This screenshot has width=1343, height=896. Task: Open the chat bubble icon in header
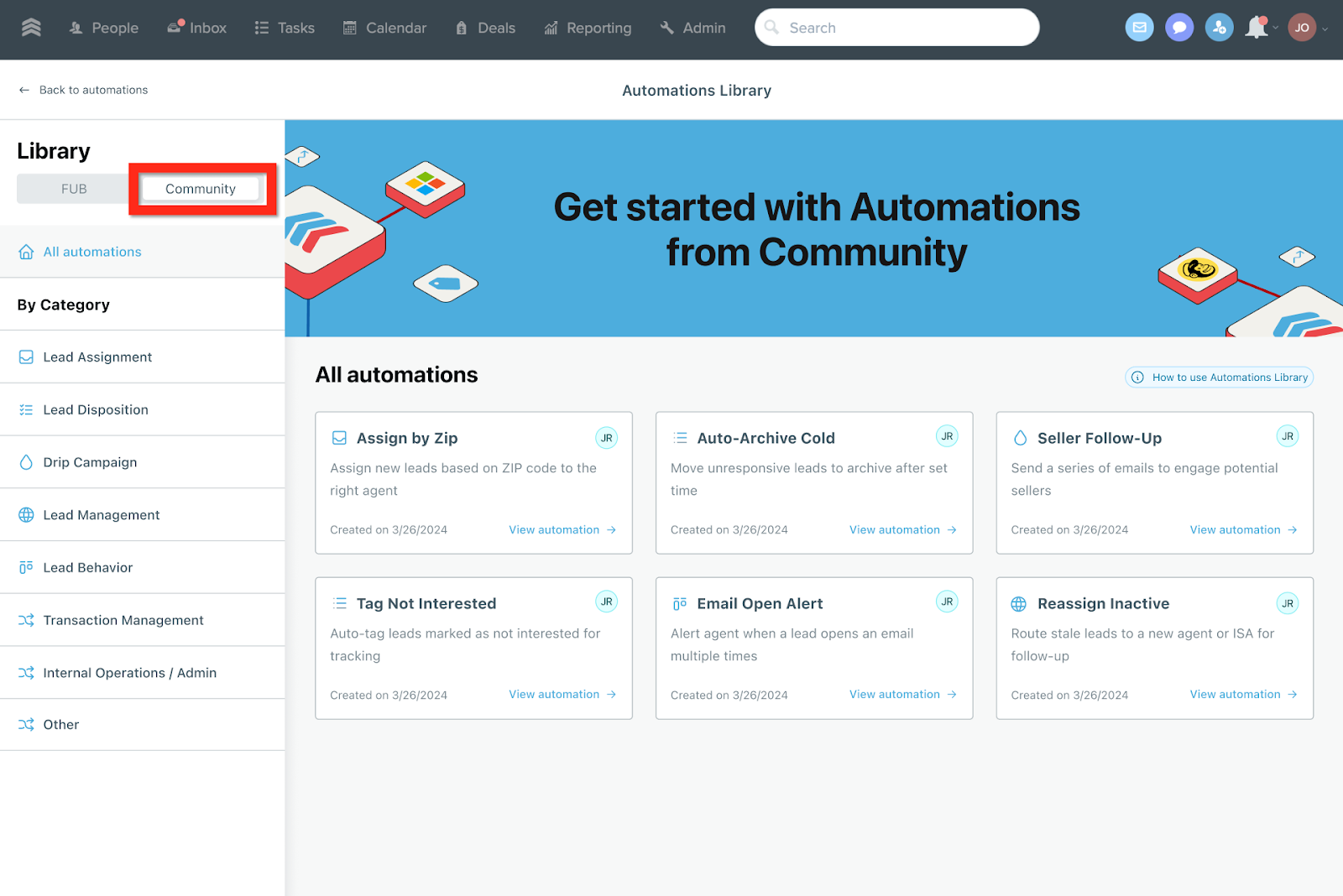pyautogui.click(x=1179, y=28)
